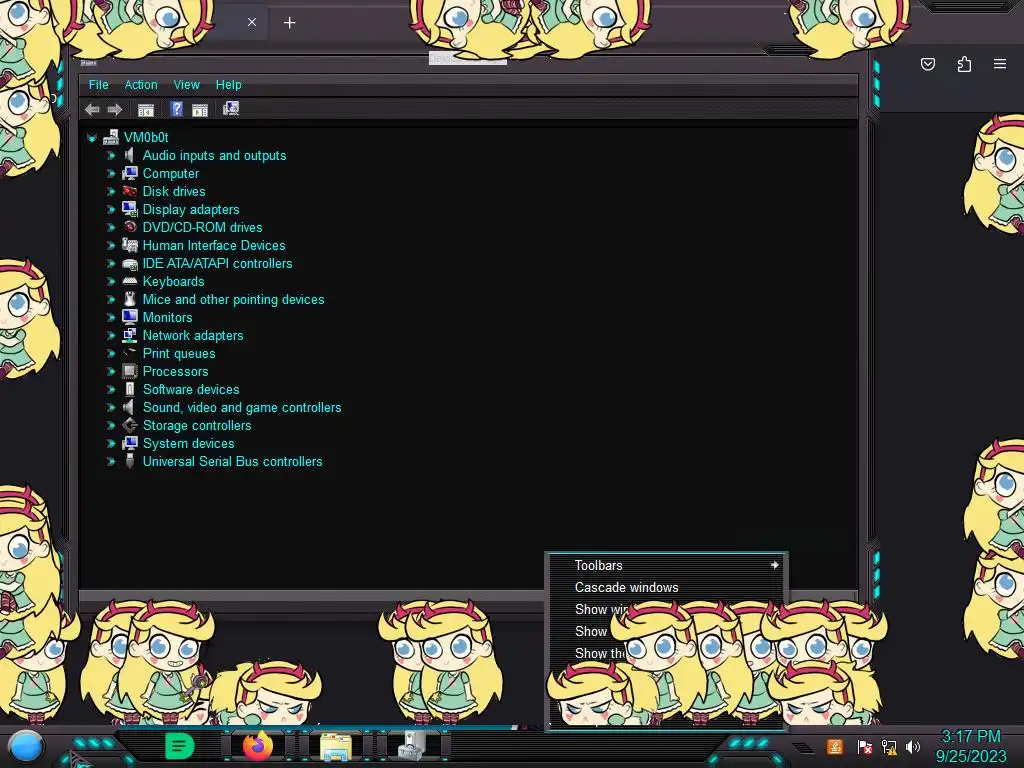This screenshot has height=768, width=1024.
Task: Click the volume speaker tray icon
Action: point(914,746)
